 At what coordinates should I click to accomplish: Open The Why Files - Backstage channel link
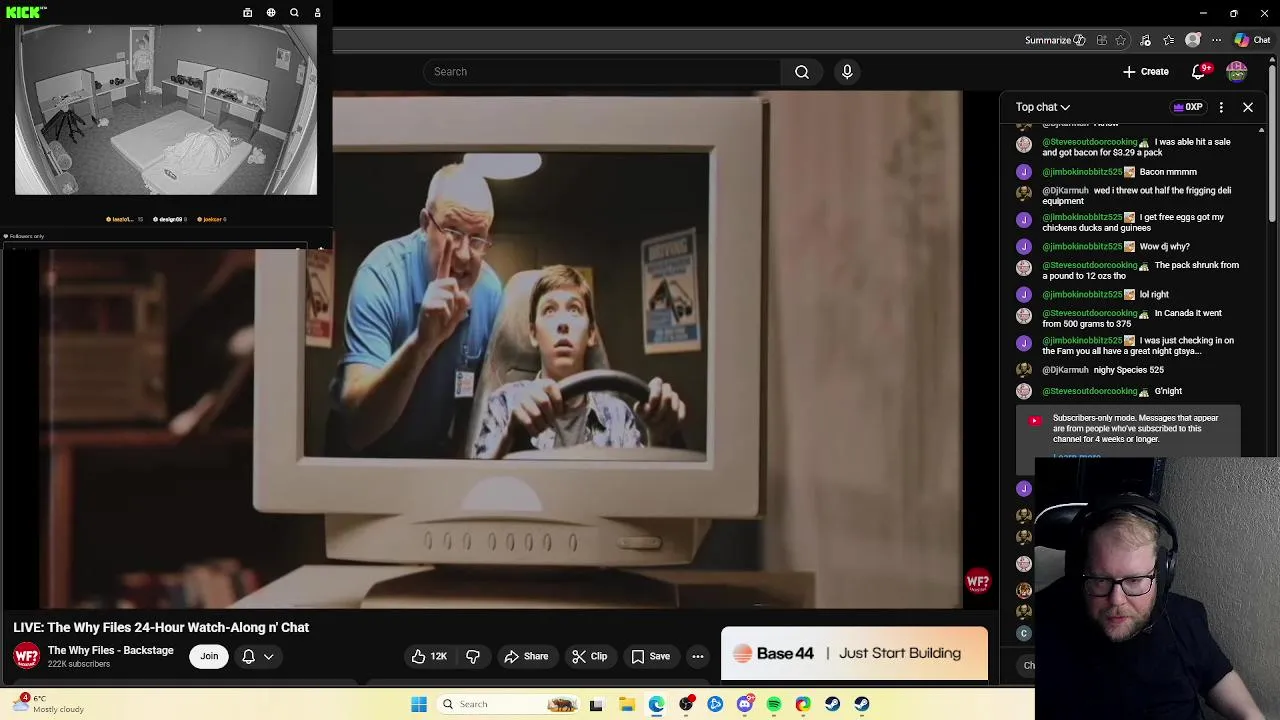111,650
